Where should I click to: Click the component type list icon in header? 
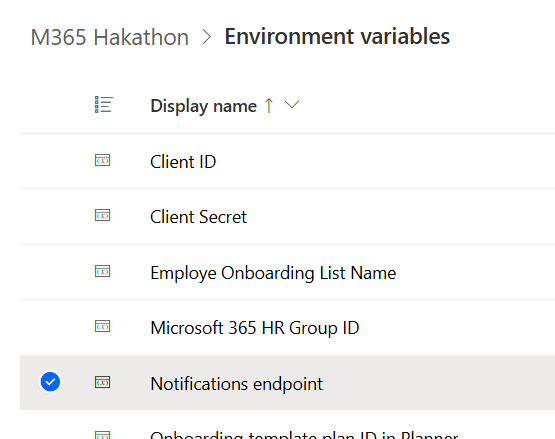[104, 105]
